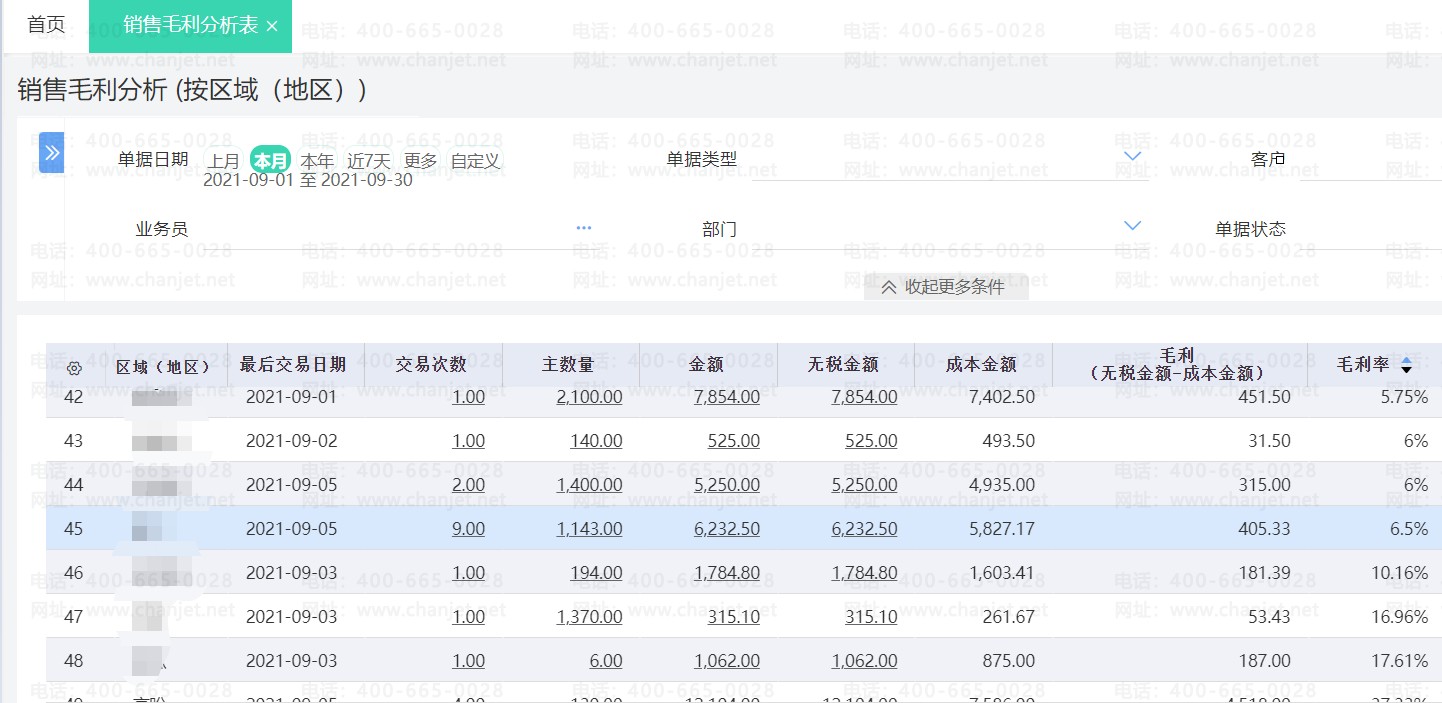Viewport: 1442px width, 703px height.
Task: Click date range 2021-09-01 至 2021-09-30
Action: click(x=308, y=181)
